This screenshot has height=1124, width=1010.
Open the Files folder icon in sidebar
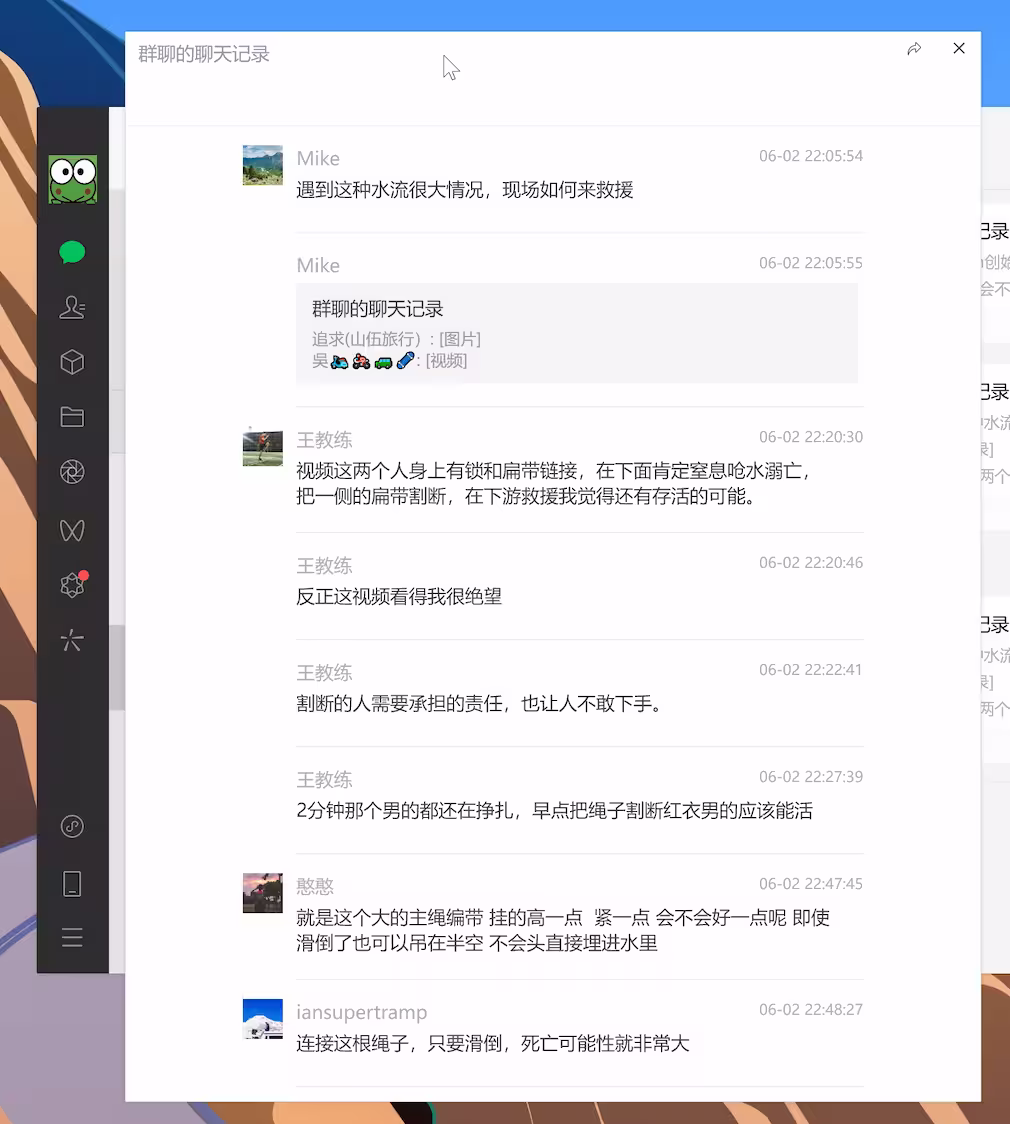coord(72,417)
